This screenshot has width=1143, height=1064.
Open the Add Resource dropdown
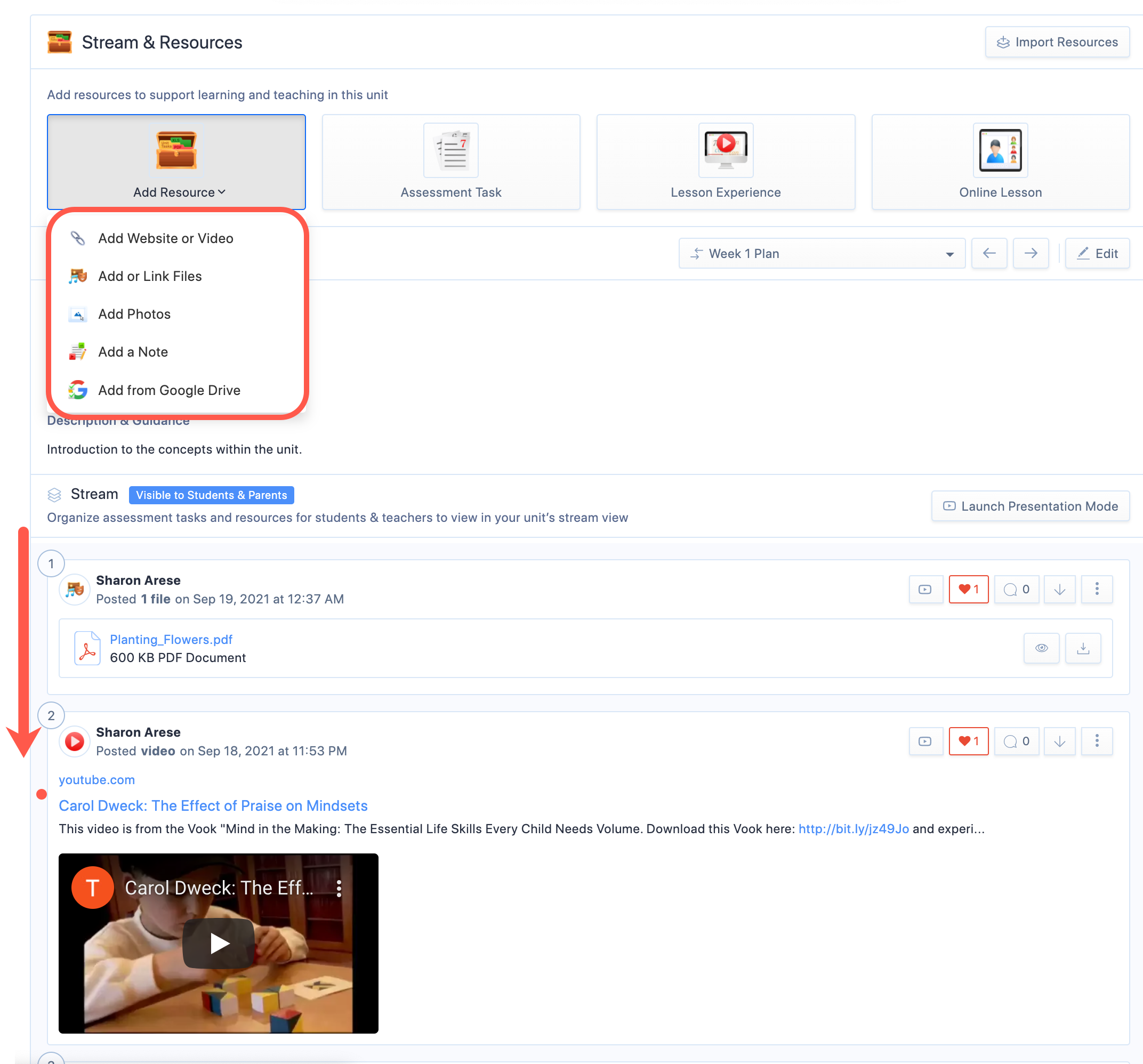176,192
